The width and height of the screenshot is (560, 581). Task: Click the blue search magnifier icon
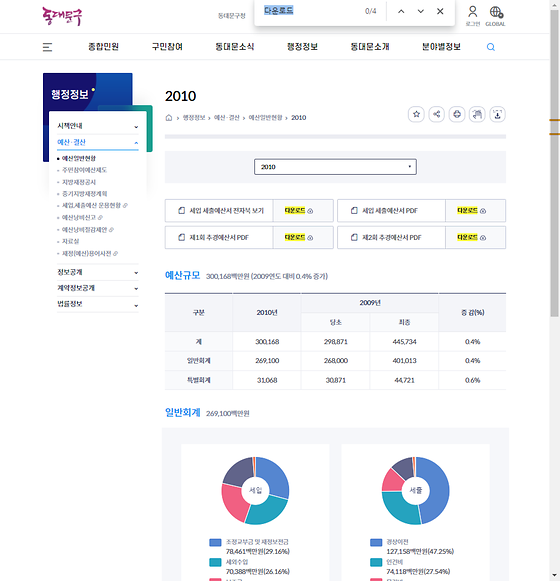(491, 47)
